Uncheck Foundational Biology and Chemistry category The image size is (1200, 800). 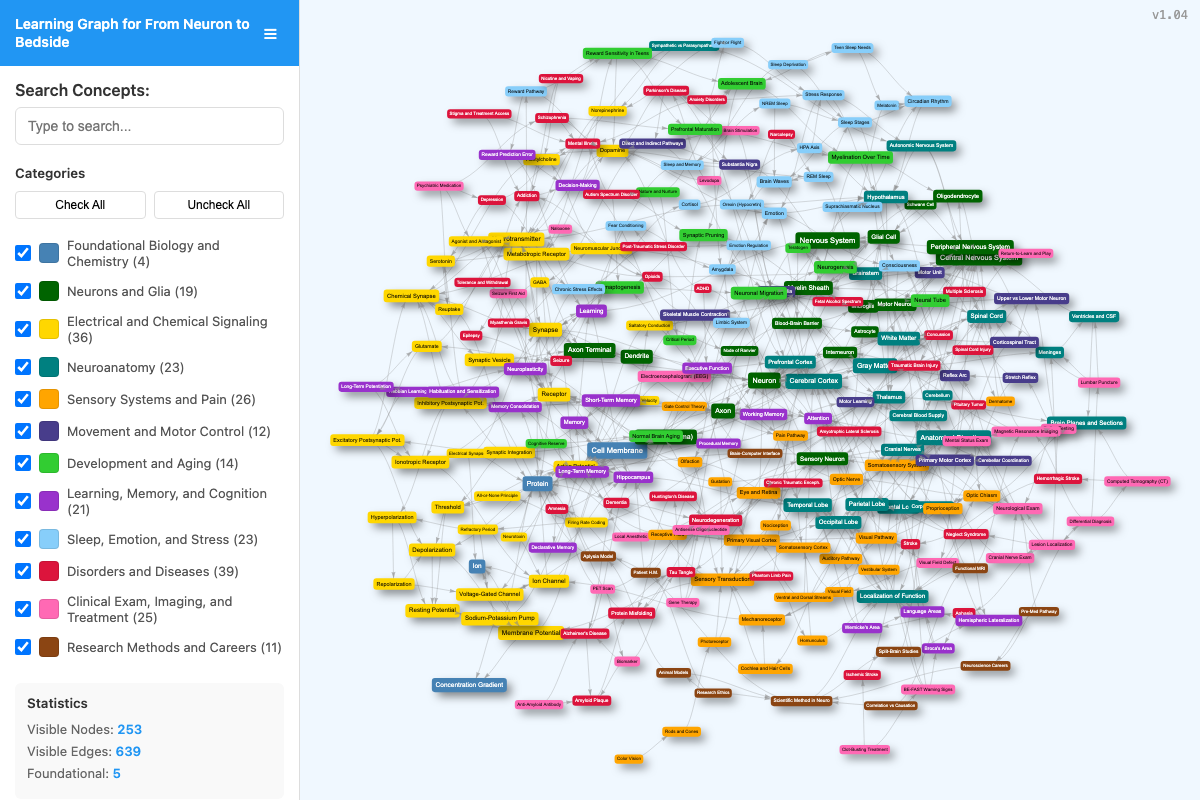(23, 253)
